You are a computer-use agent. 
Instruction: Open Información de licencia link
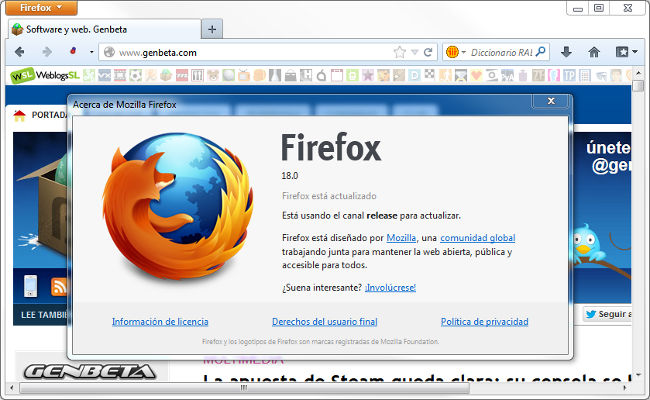tap(160, 321)
